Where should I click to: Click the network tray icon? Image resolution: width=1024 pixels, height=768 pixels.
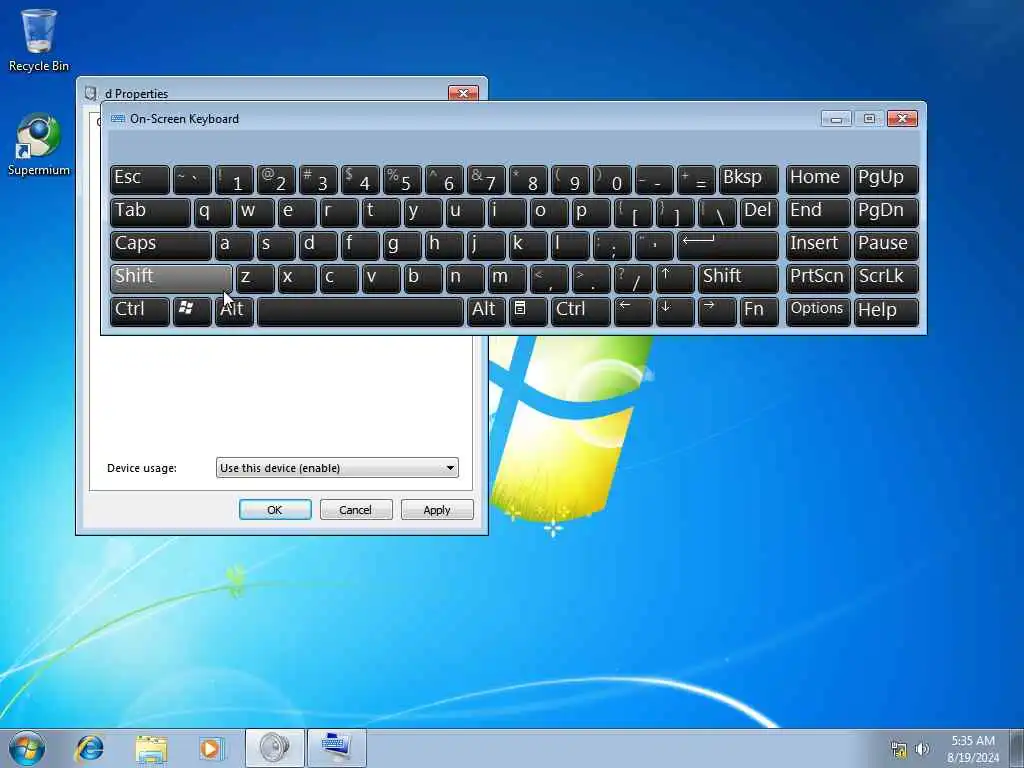click(x=899, y=749)
